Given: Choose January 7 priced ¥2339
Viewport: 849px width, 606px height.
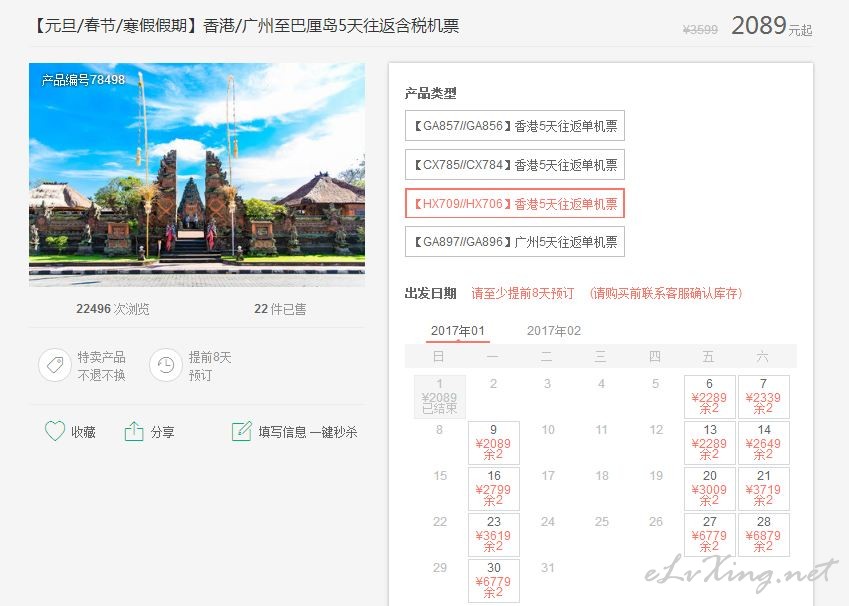Looking at the screenshot, I should coord(763,396).
